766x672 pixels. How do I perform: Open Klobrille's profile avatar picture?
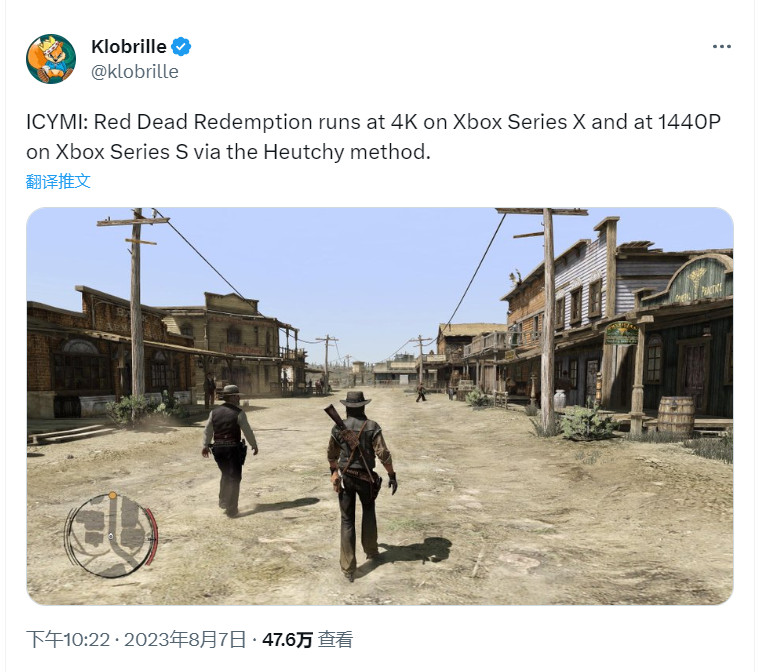tap(51, 59)
